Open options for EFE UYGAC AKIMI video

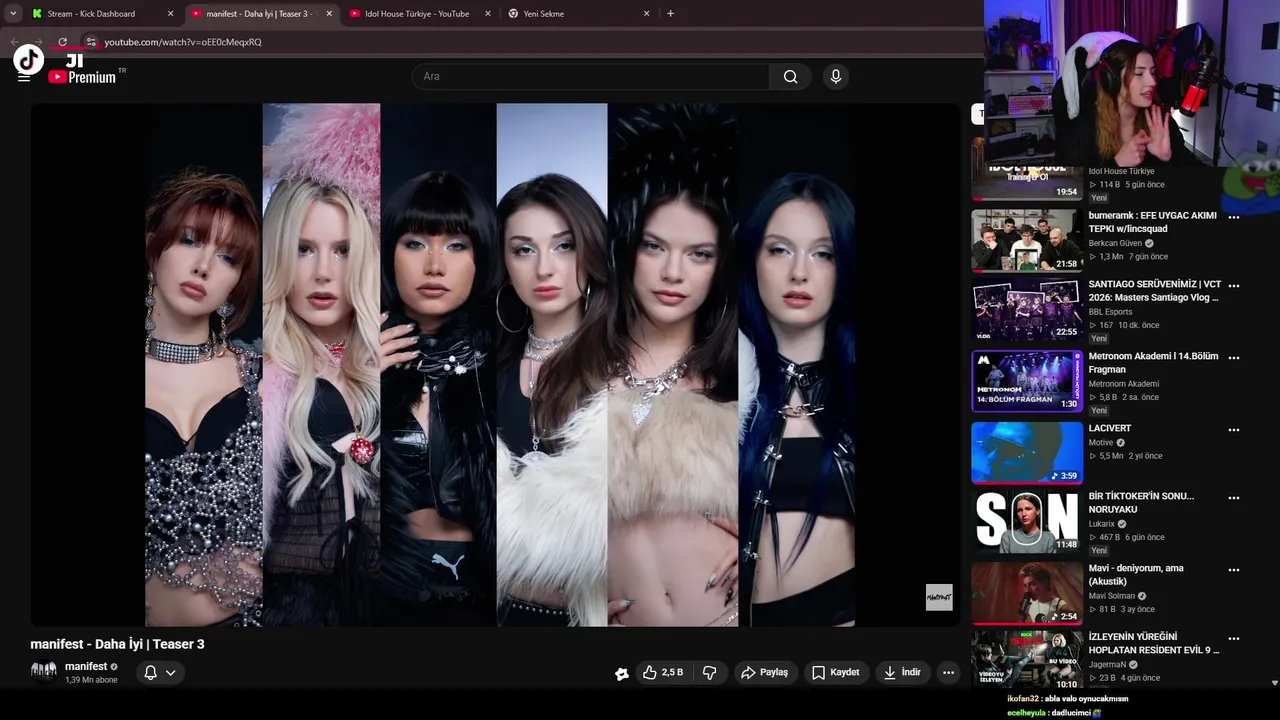1233,217
